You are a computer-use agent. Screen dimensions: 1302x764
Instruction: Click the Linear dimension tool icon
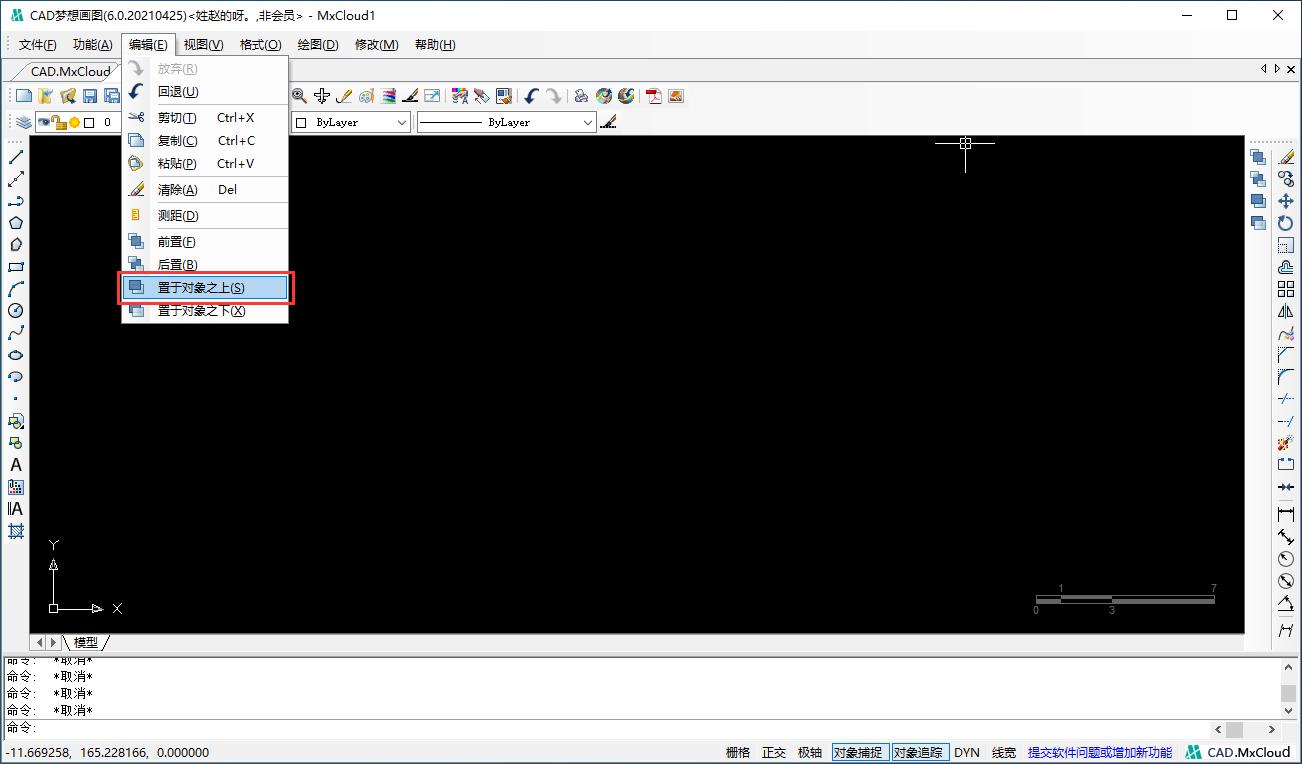(x=1286, y=515)
